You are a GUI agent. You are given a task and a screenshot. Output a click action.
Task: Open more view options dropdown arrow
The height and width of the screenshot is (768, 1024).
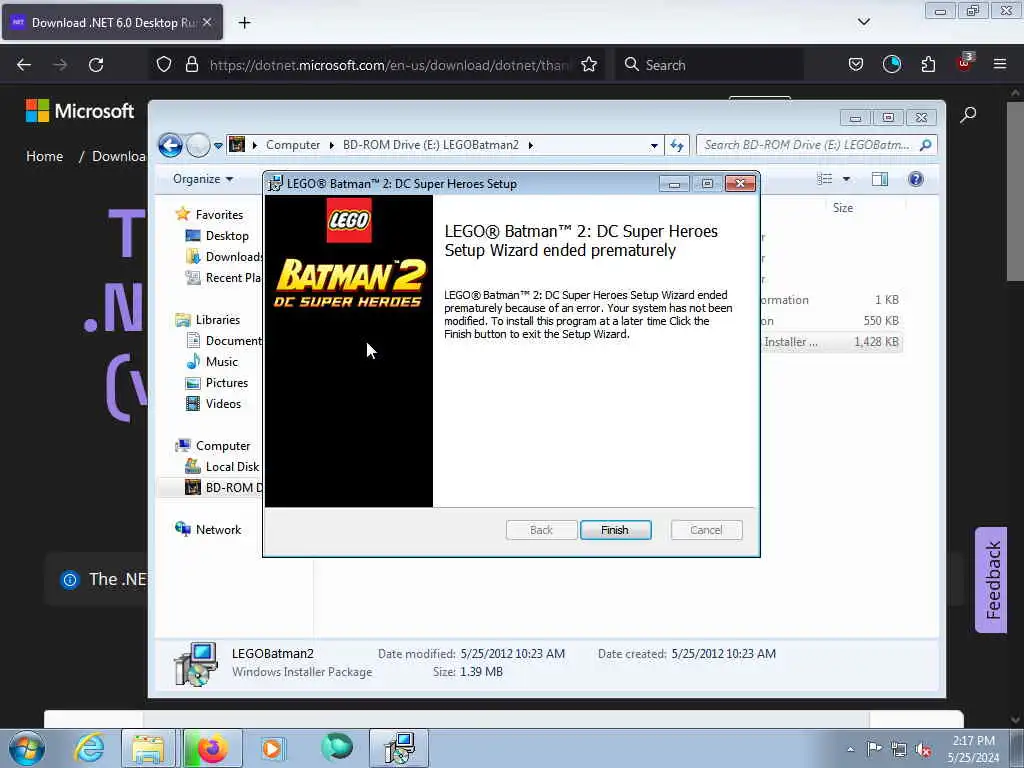coord(846,179)
